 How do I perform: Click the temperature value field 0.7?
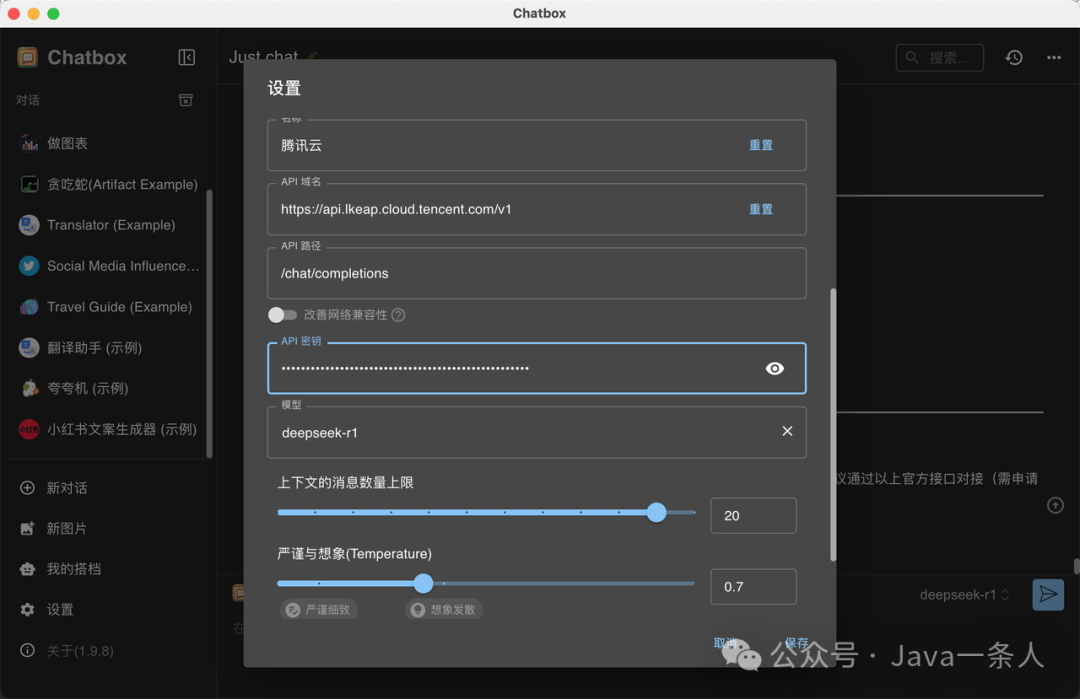pos(754,587)
